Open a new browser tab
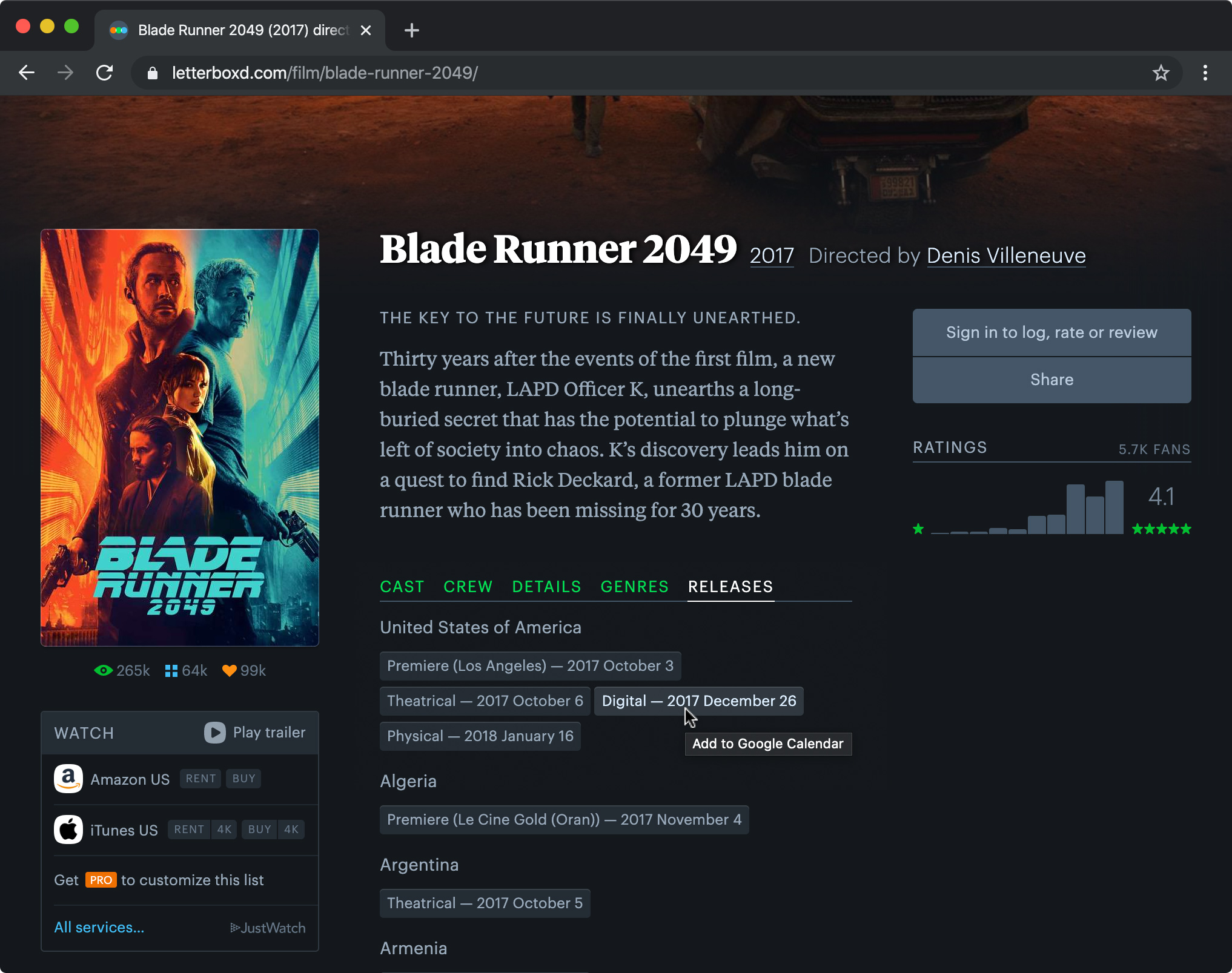This screenshot has height=973, width=1232. [411, 30]
